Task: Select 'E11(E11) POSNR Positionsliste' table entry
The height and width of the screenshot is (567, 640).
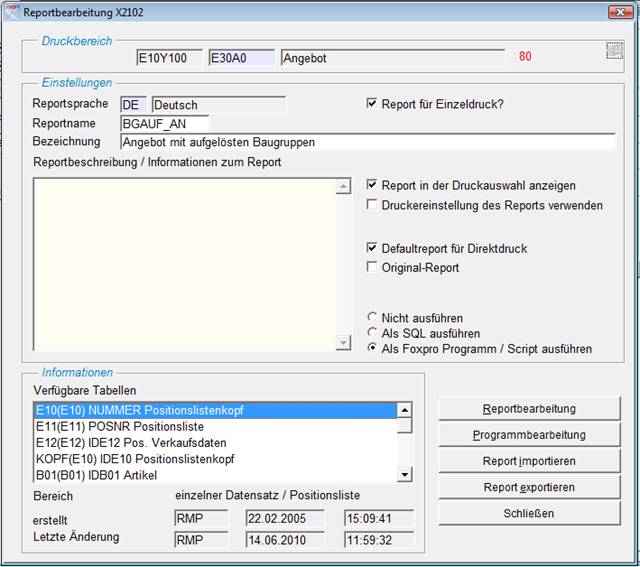Action: pyautogui.click(x=215, y=426)
